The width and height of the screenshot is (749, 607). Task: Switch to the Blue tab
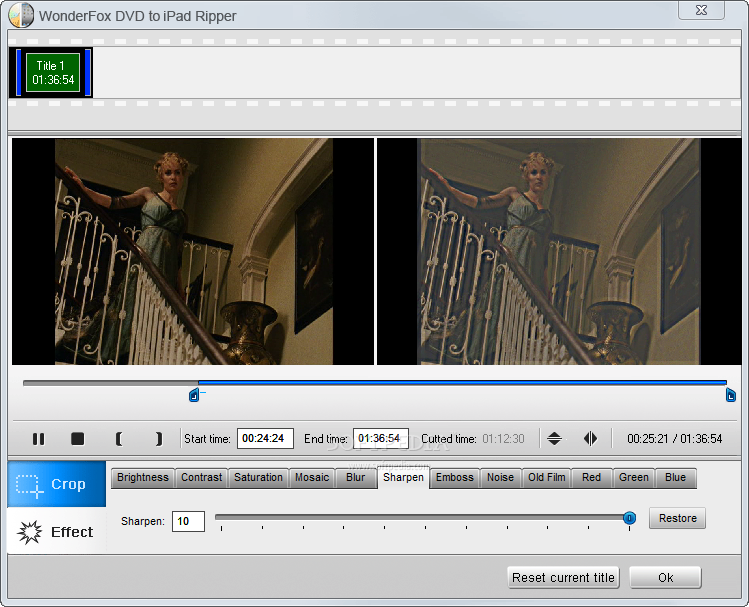coord(675,478)
